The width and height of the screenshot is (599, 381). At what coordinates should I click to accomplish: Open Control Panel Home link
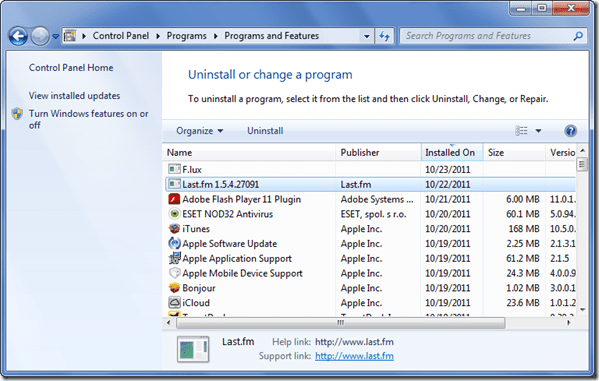pos(71,68)
